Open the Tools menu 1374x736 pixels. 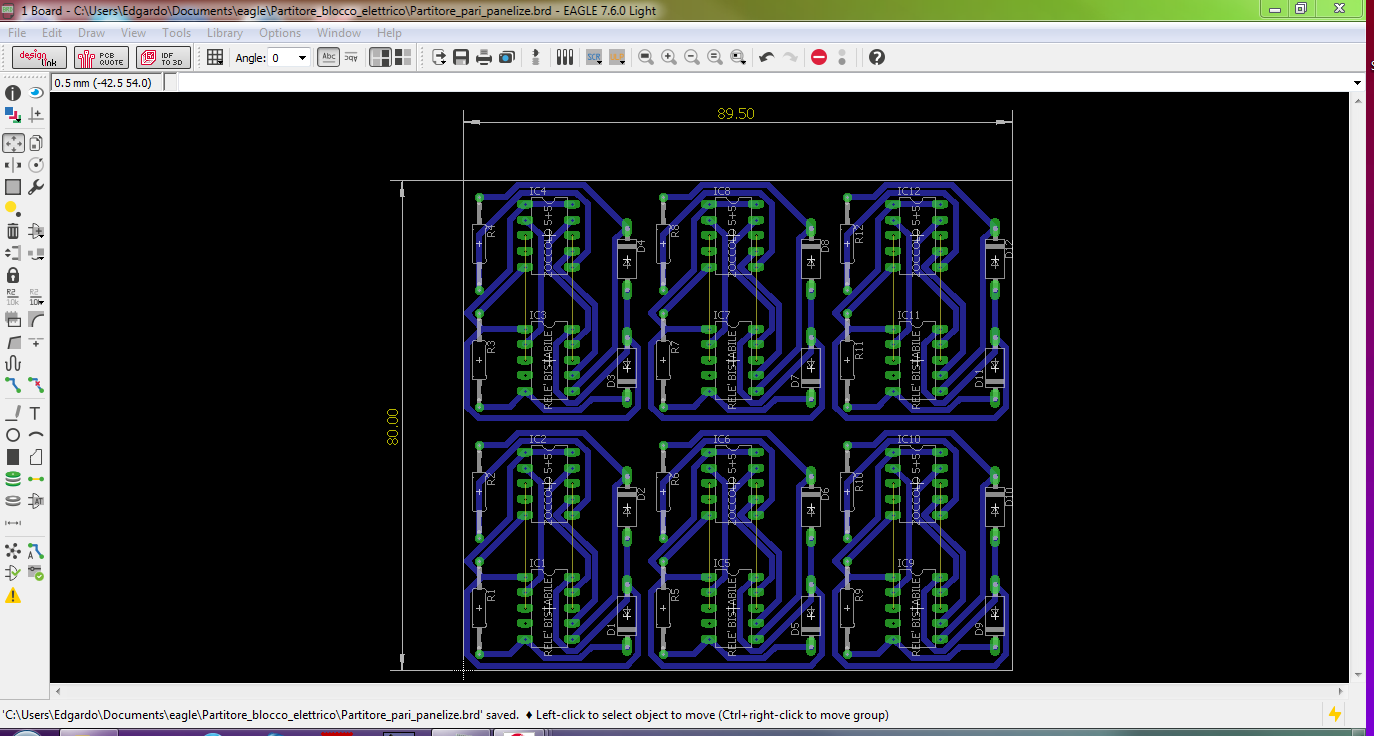176,33
